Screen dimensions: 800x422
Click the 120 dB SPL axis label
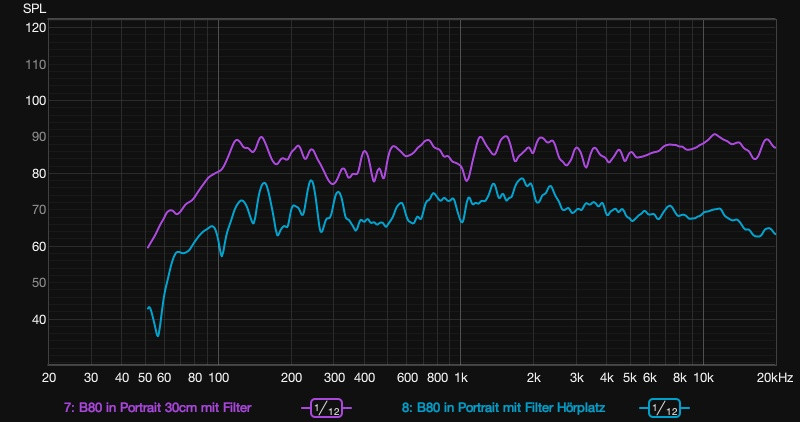pyautogui.click(x=36, y=28)
